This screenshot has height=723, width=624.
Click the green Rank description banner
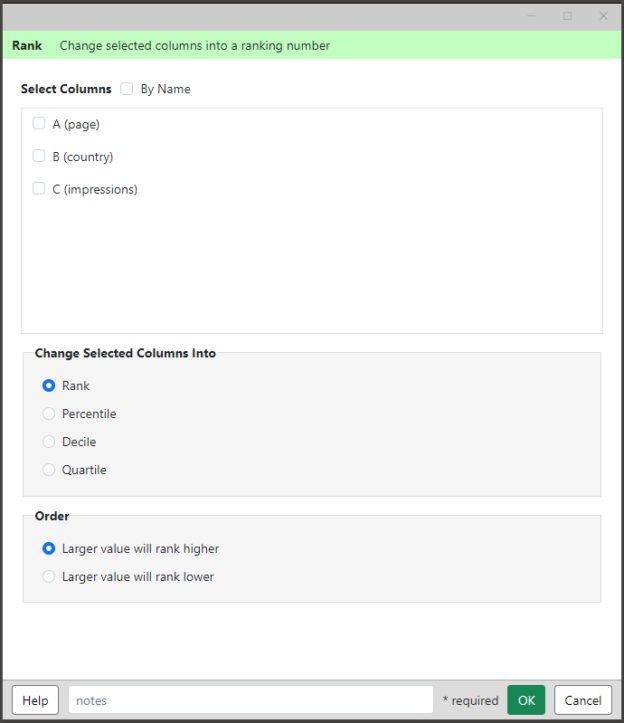pyautogui.click(x=312, y=45)
